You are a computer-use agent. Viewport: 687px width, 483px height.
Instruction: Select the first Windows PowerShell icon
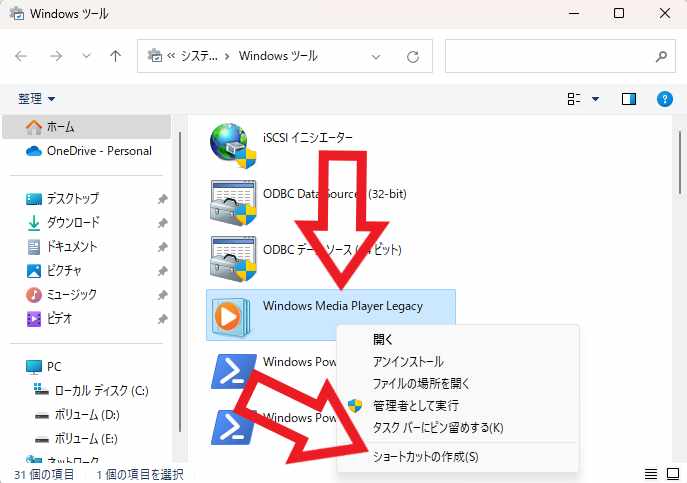click(x=234, y=372)
